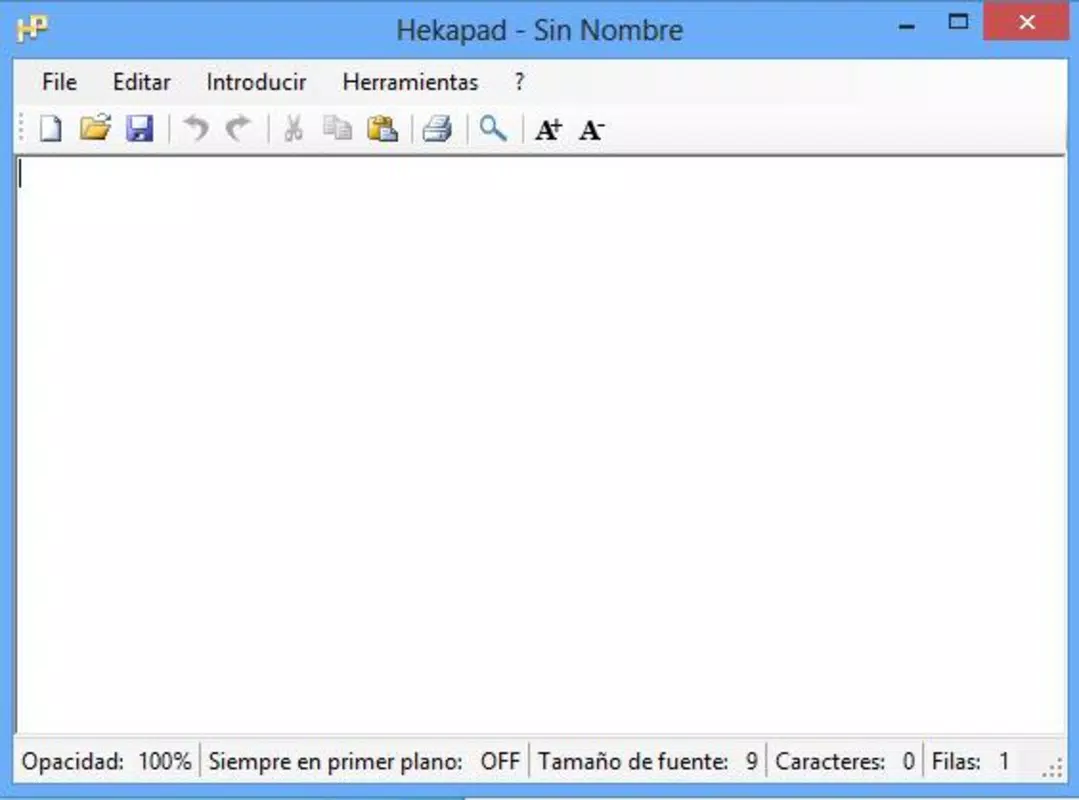Maximize the Hekapad window
Image resolution: width=1079 pixels, height=800 pixels.
click(958, 22)
